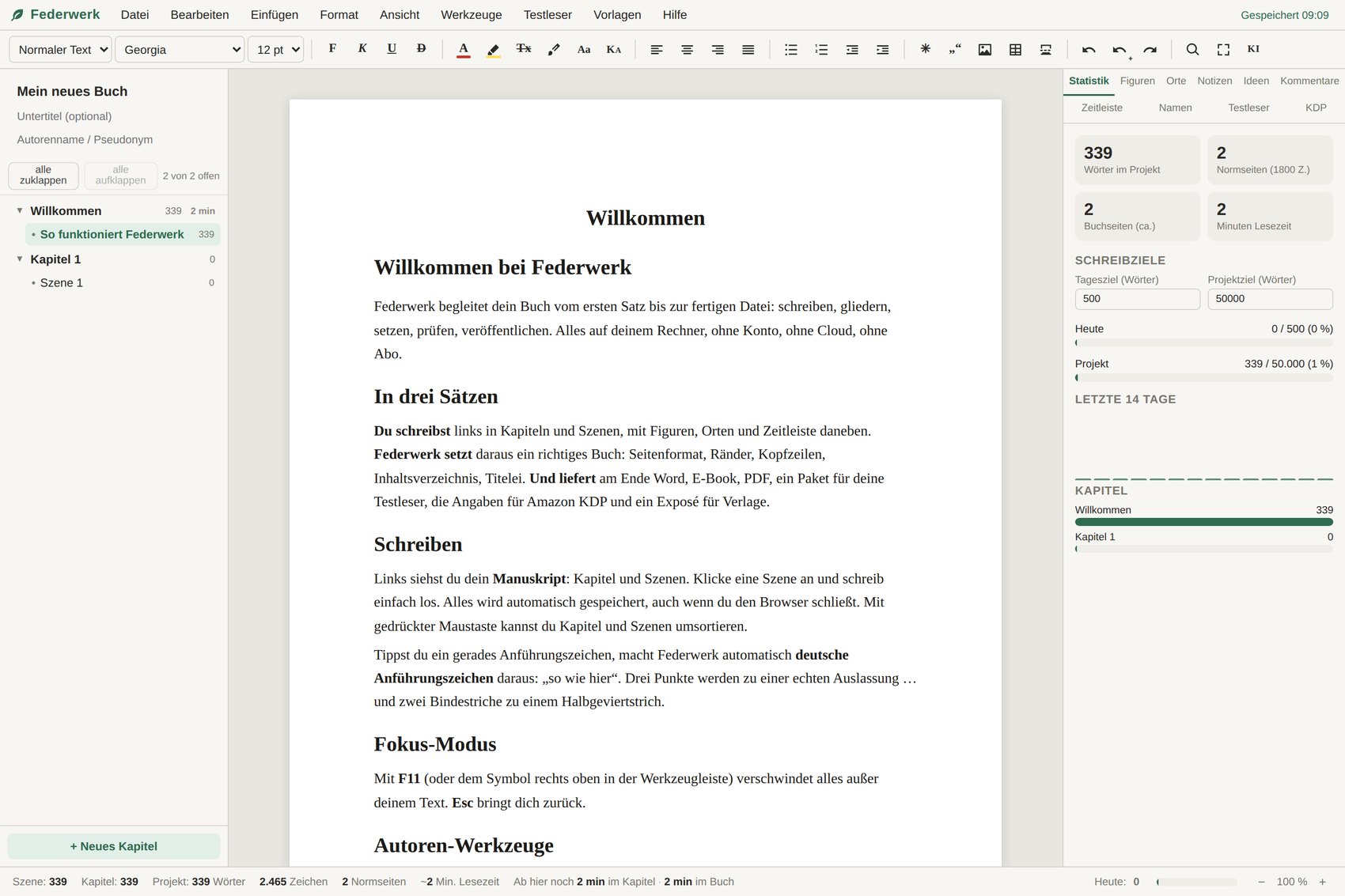Open the KDP tab
Image resolution: width=1345 pixels, height=896 pixels.
(x=1316, y=108)
